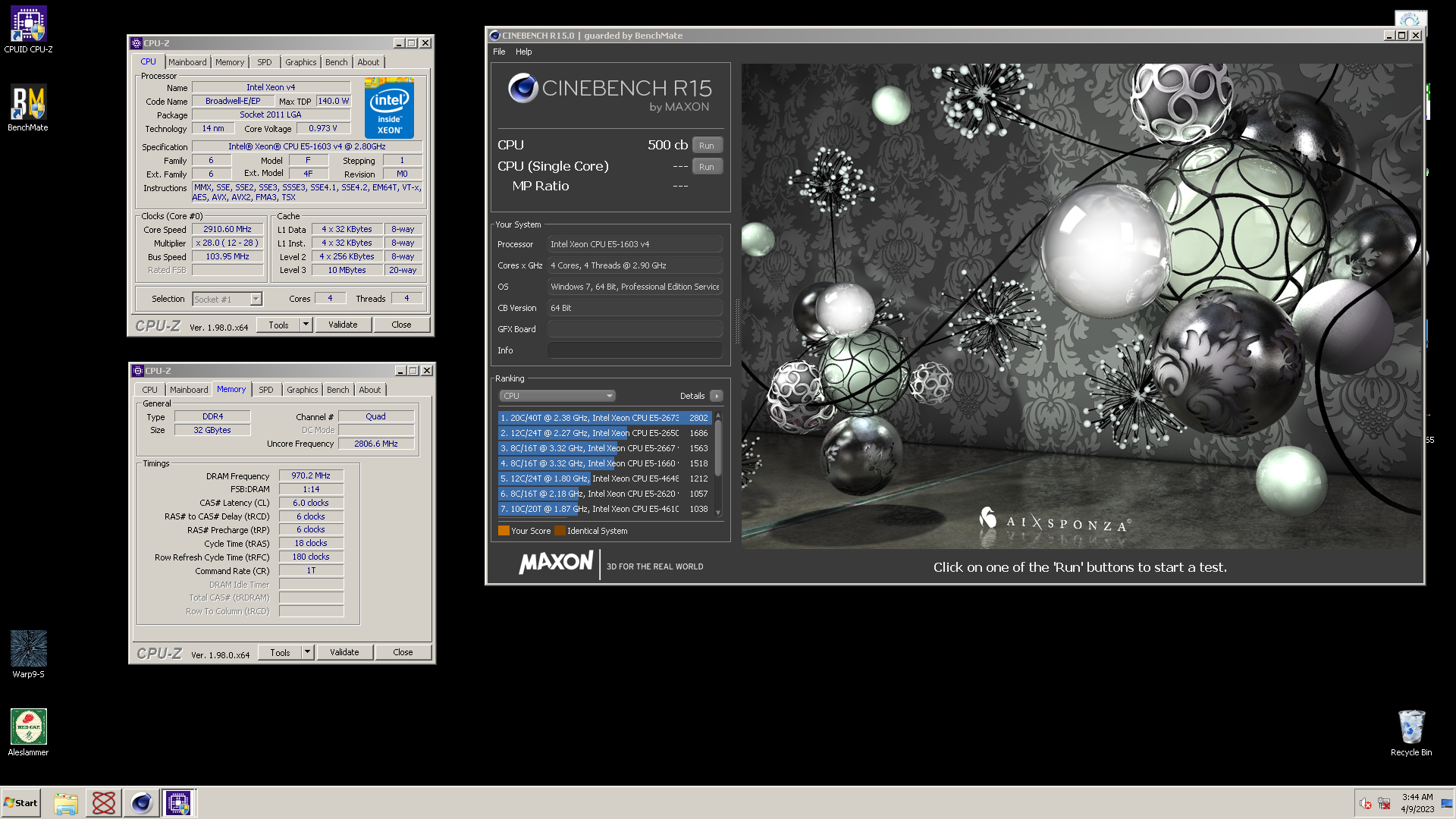
Task: Open Bench tab in bottom CPU-Z
Action: [338, 390]
